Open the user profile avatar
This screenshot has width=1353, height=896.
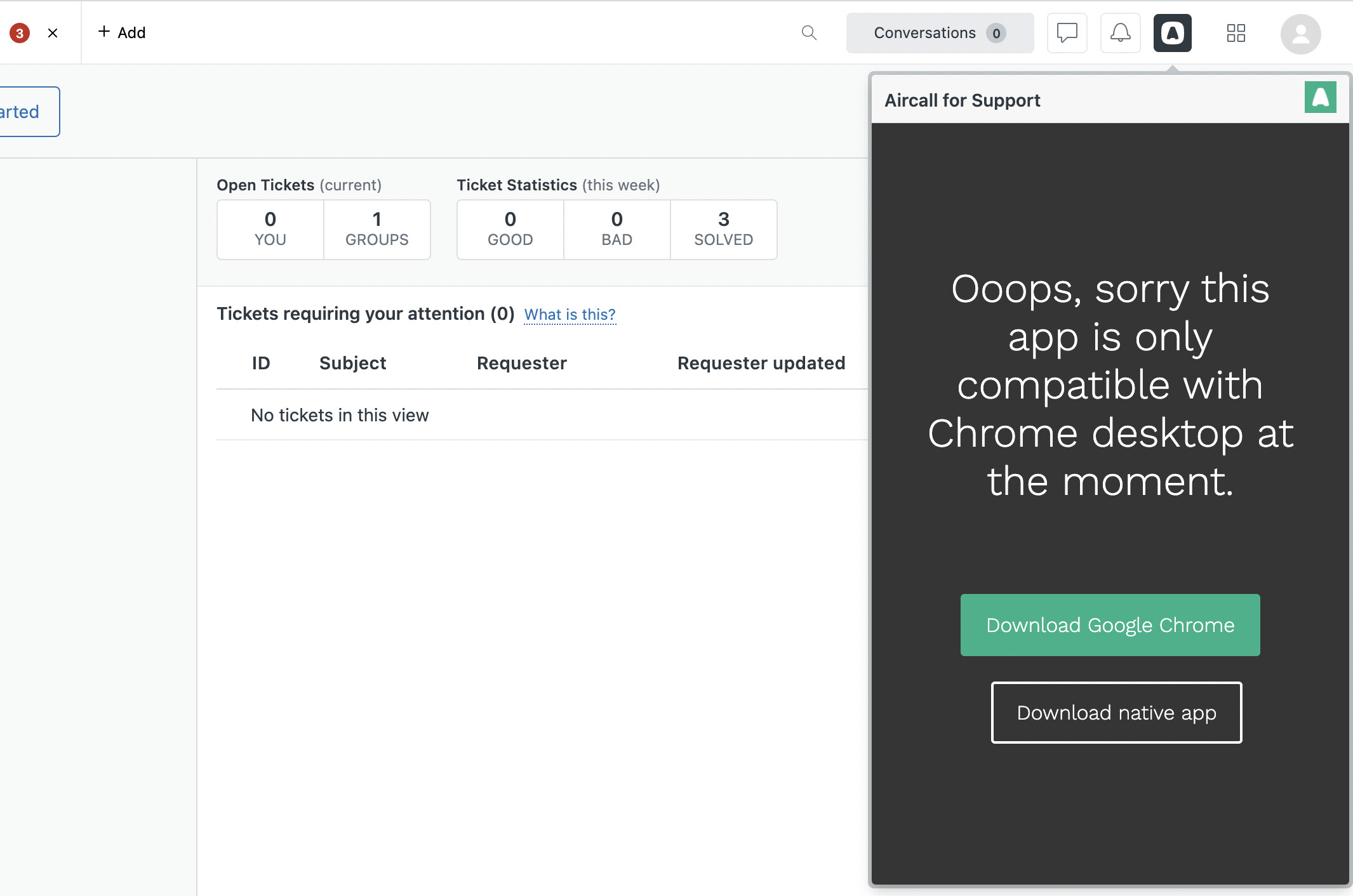1300,34
